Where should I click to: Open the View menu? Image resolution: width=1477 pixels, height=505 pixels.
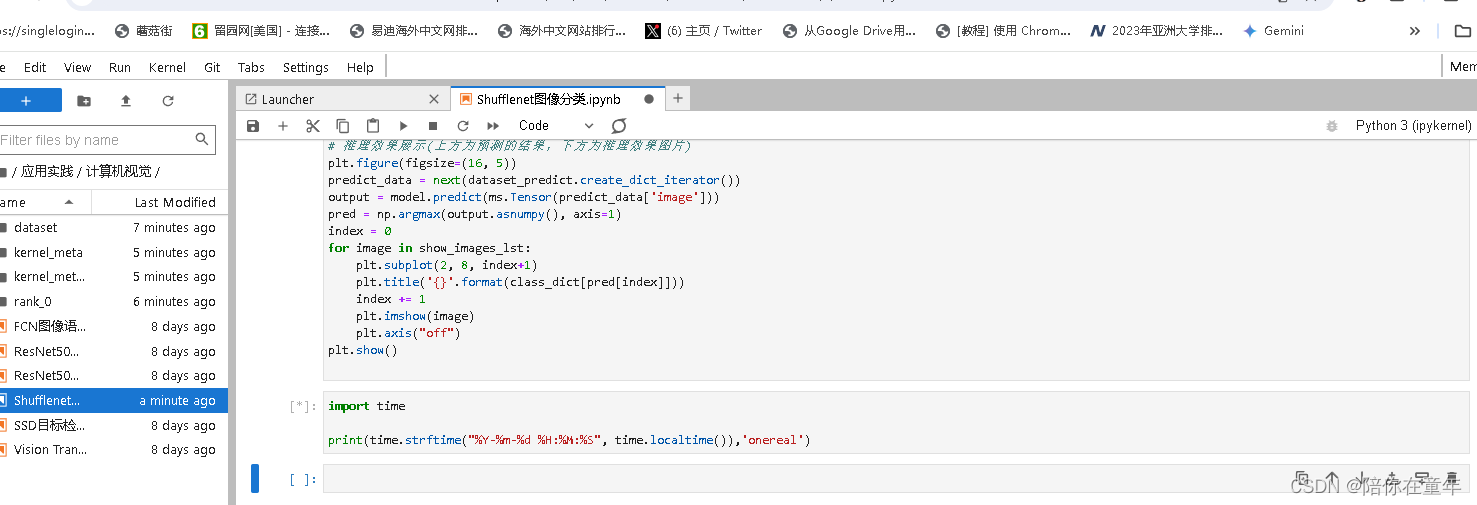point(77,67)
